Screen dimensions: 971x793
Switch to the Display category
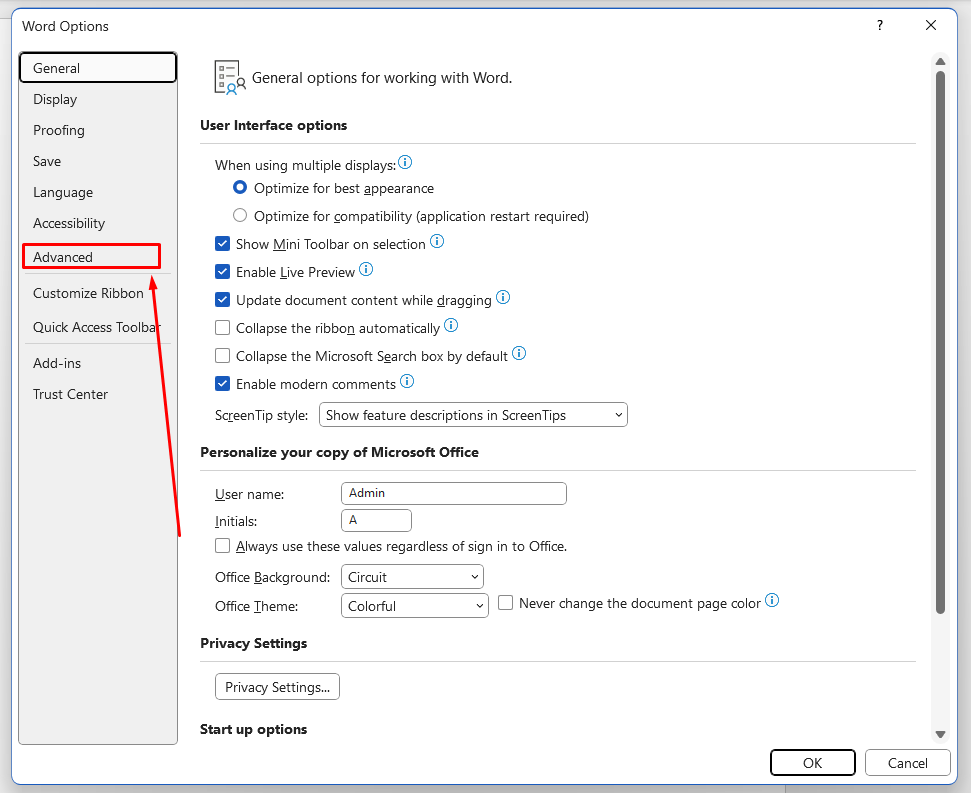pyautogui.click(x=98, y=99)
